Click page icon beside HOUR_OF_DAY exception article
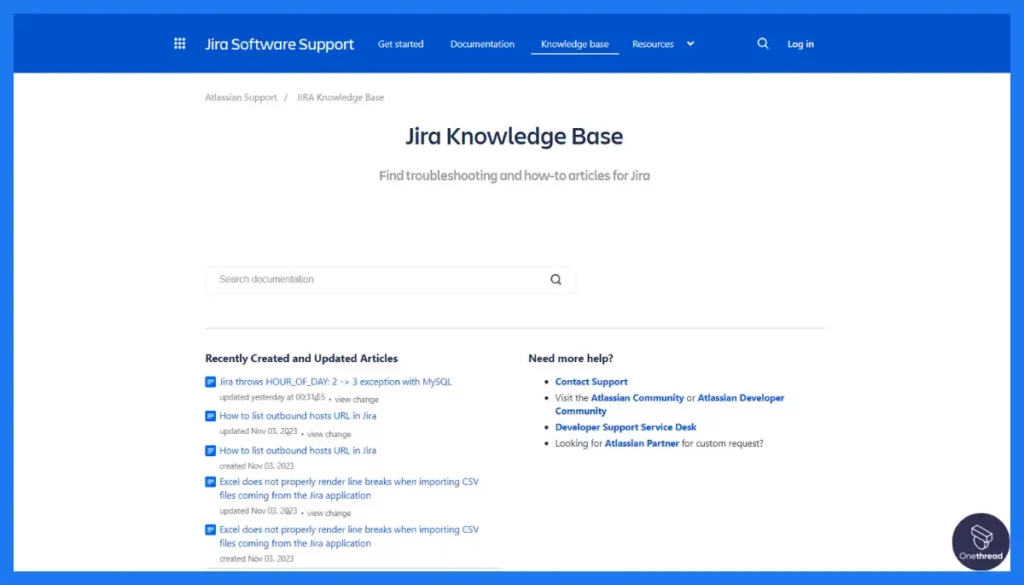Image resolution: width=1024 pixels, height=585 pixels. coord(210,382)
